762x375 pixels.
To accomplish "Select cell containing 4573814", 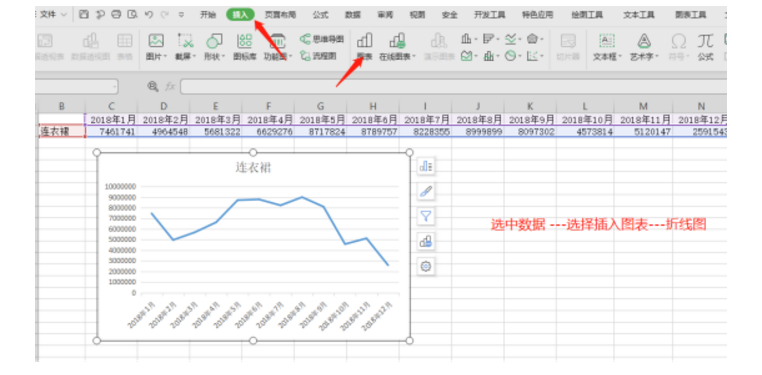I will point(585,131).
